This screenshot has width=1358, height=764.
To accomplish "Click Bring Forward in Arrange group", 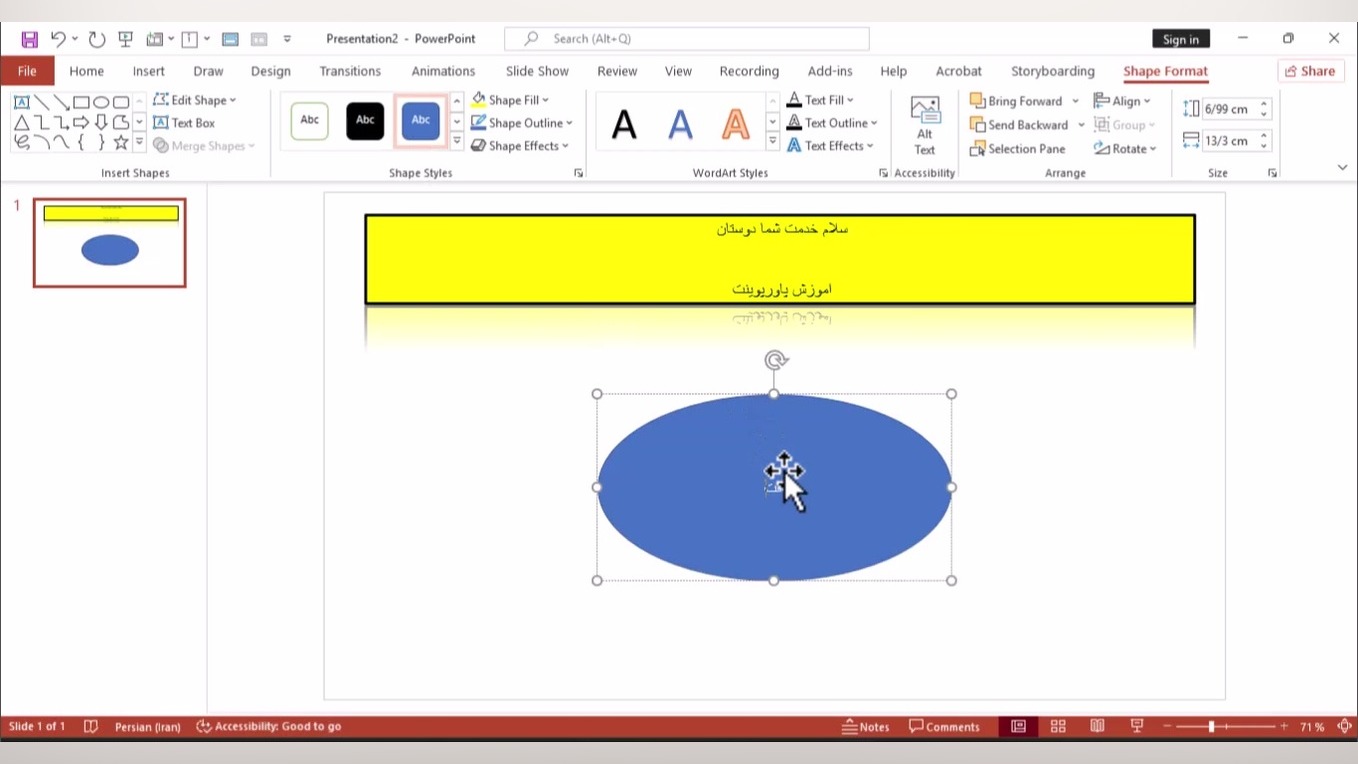I will [1016, 101].
